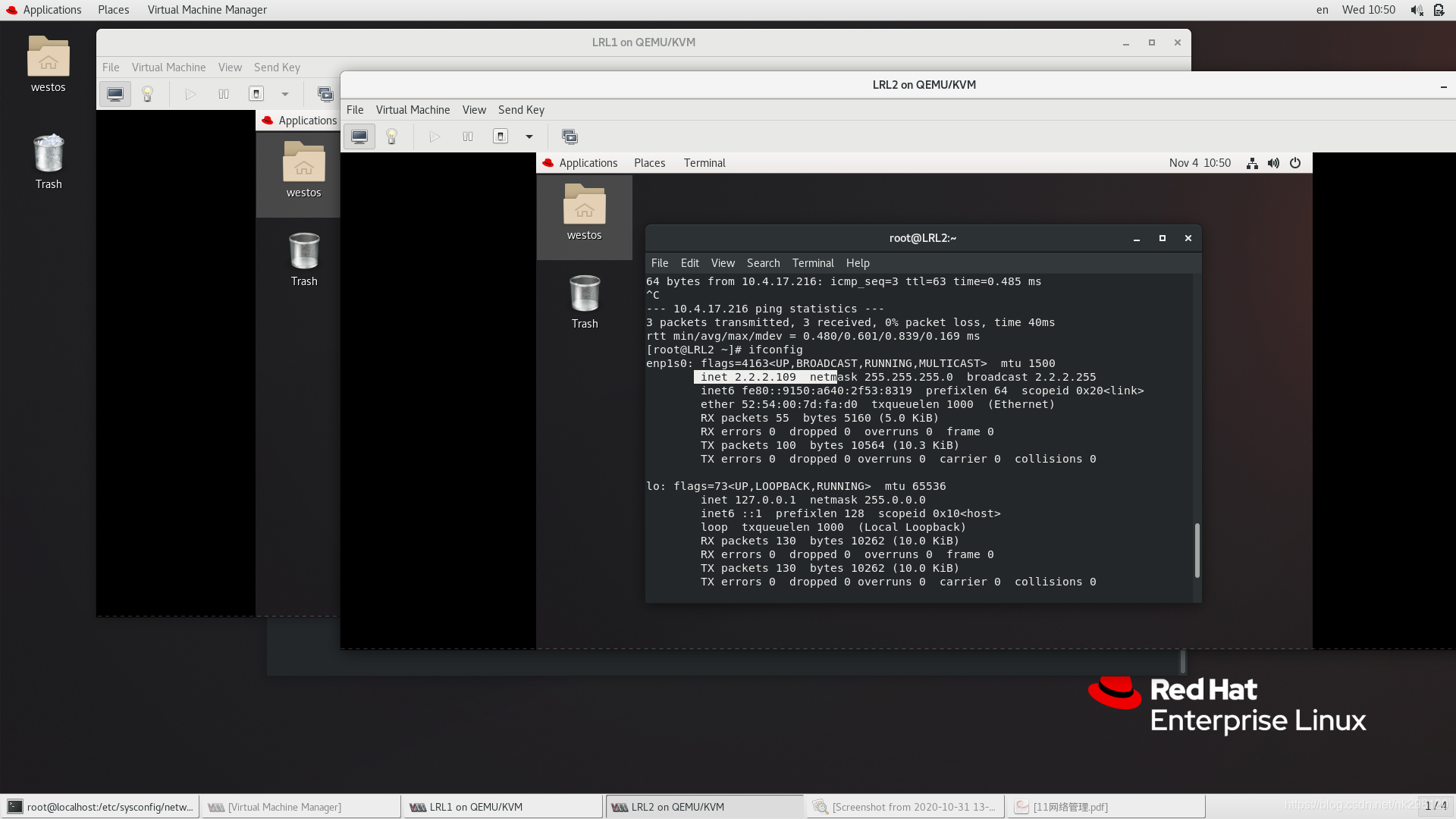Open the terminal's Edit menu
The height and width of the screenshot is (819, 1456).
coord(689,263)
